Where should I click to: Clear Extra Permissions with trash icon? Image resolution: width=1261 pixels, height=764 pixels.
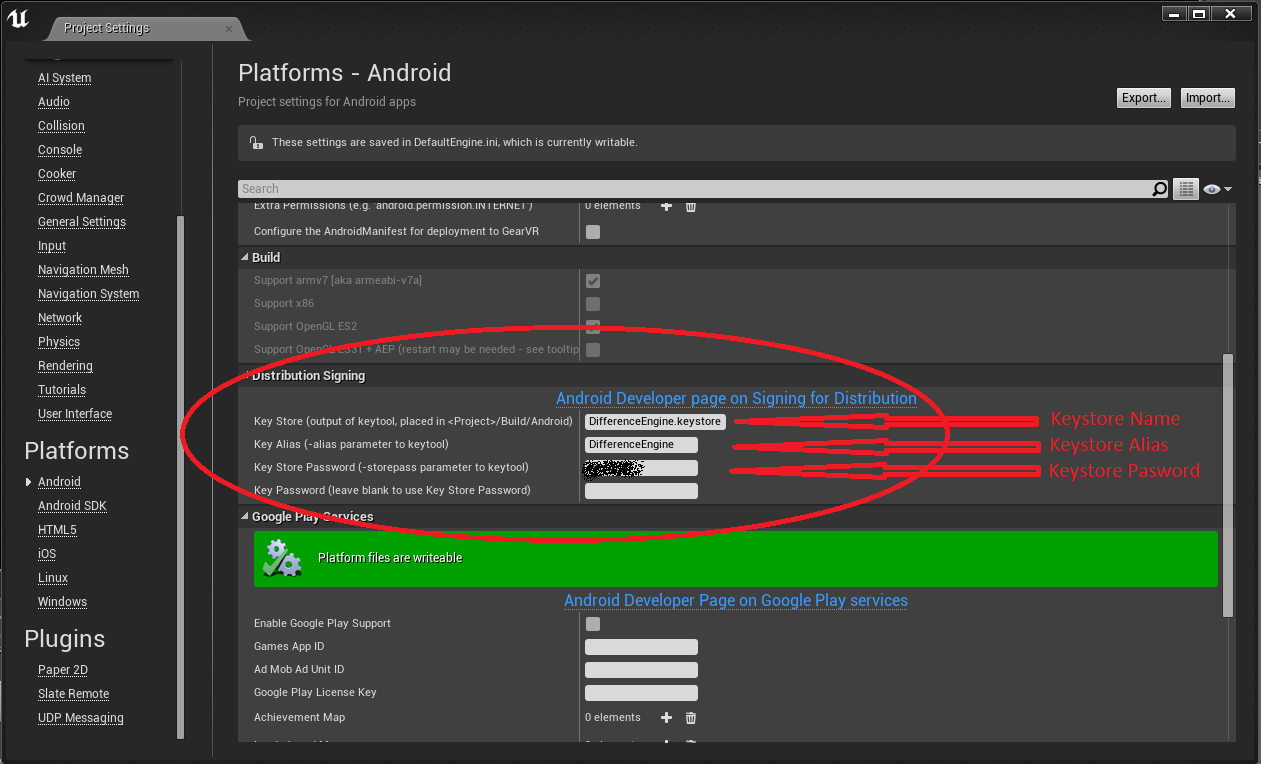[x=690, y=206]
